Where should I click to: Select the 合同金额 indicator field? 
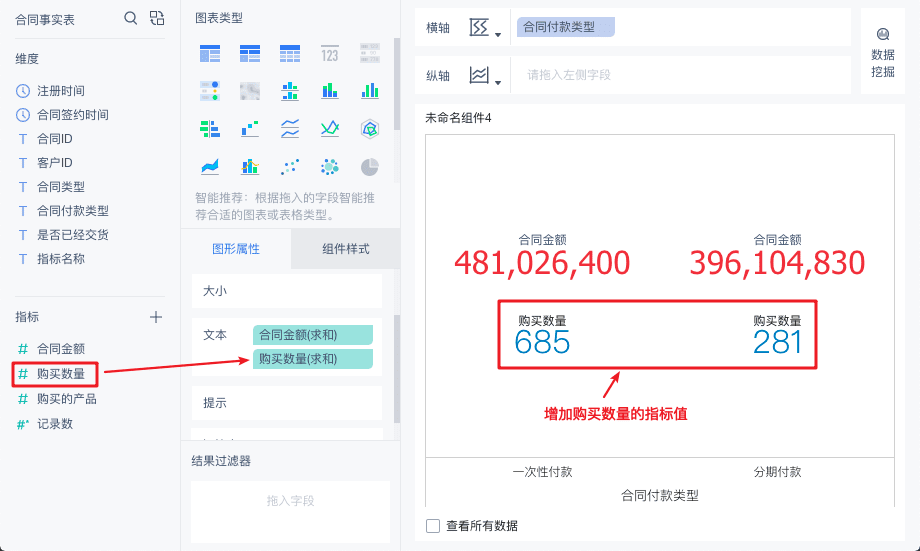(x=61, y=349)
